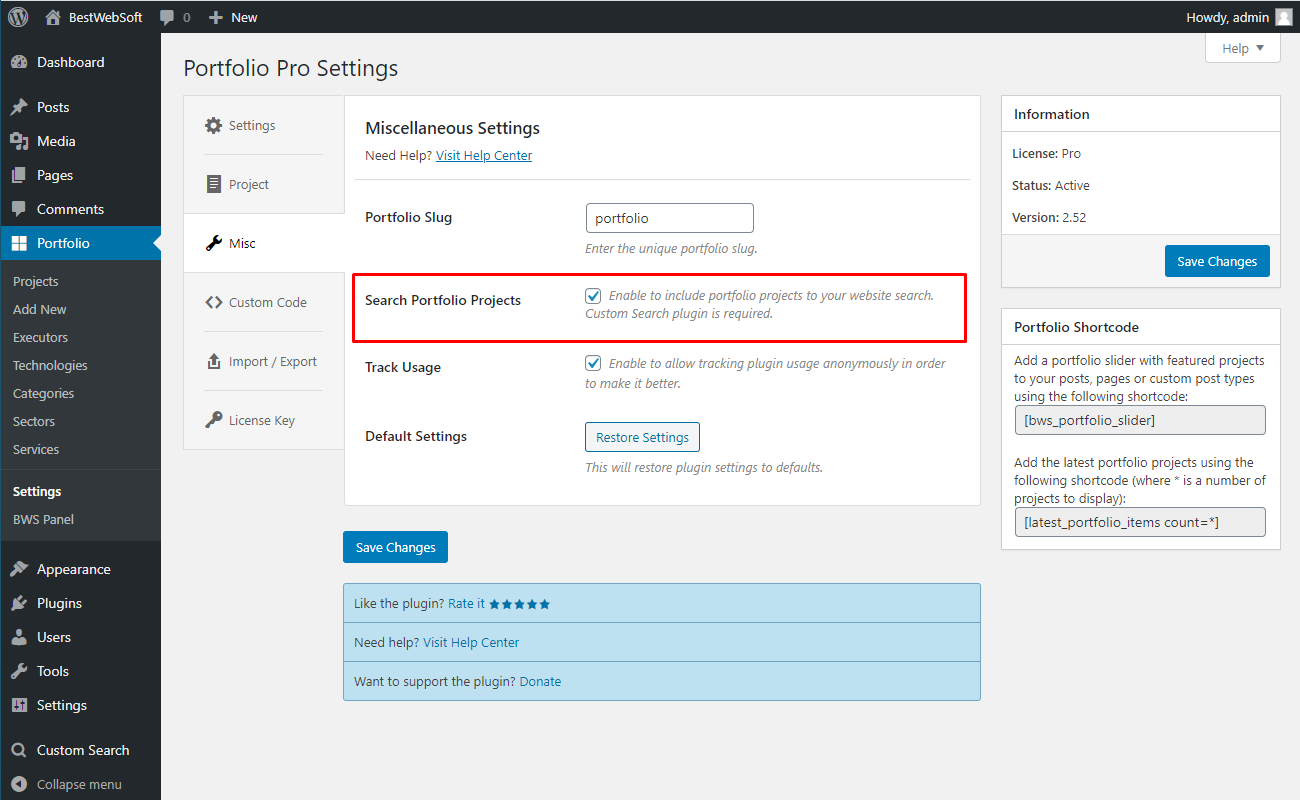The width and height of the screenshot is (1300, 800).
Task: Click Save Changes below the settings form
Action: click(x=395, y=547)
